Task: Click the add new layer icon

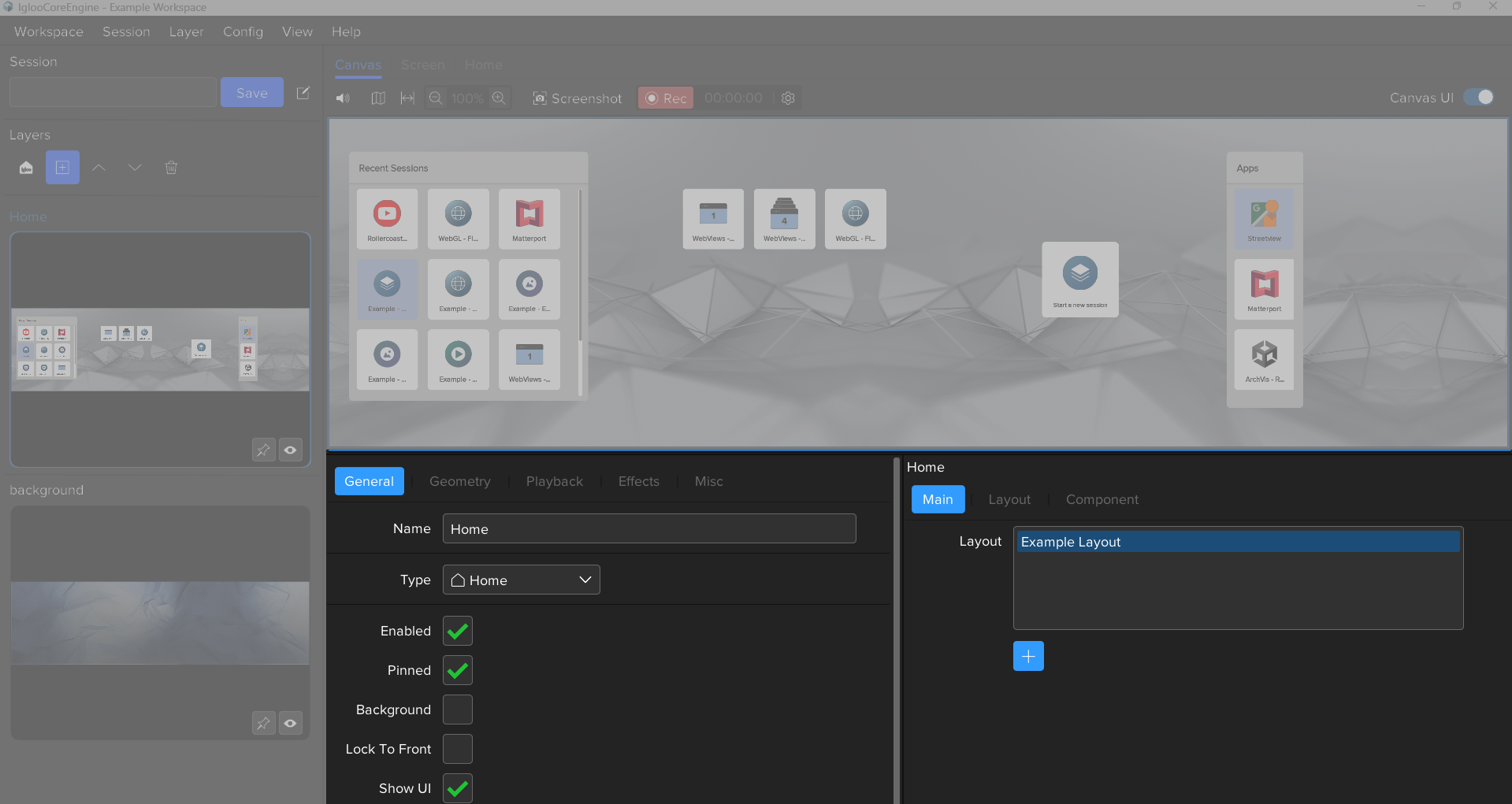Action: pyautogui.click(x=62, y=168)
